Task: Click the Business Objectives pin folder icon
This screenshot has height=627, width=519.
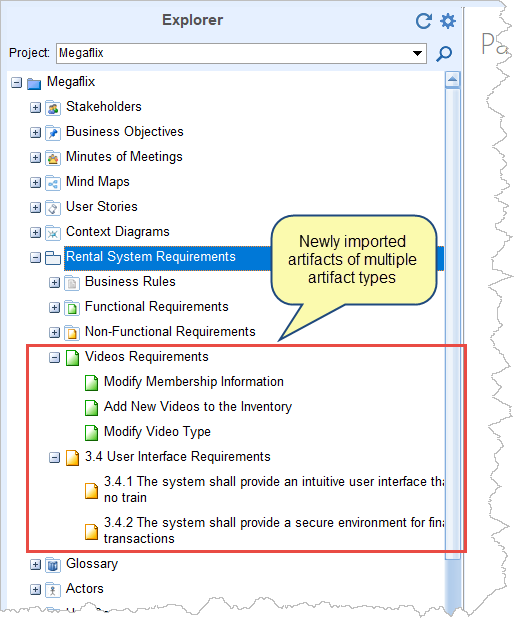Action: 53,132
